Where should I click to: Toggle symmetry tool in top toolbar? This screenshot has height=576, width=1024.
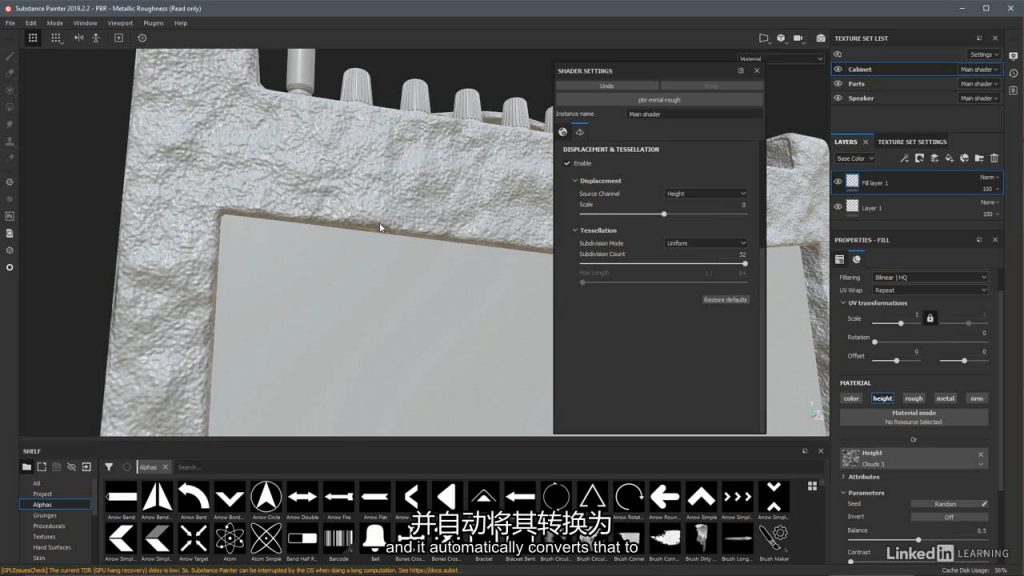click(x=79, y=38)
